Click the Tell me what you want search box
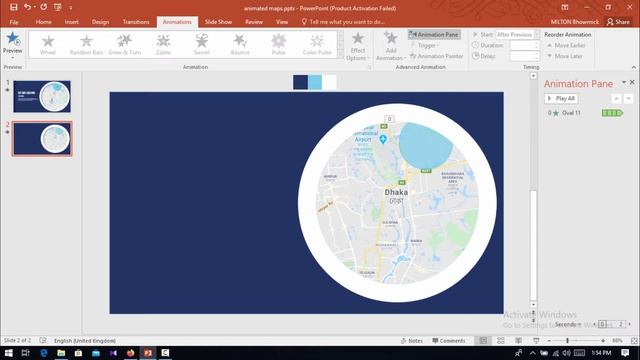Viewport: 640px width, 360px height. pos(343,22)
